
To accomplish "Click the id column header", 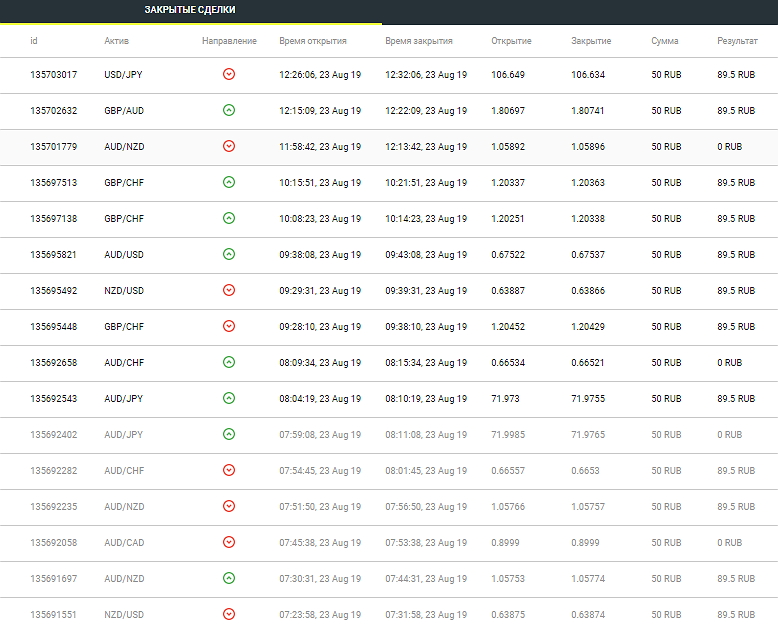I will coord(34,41).
